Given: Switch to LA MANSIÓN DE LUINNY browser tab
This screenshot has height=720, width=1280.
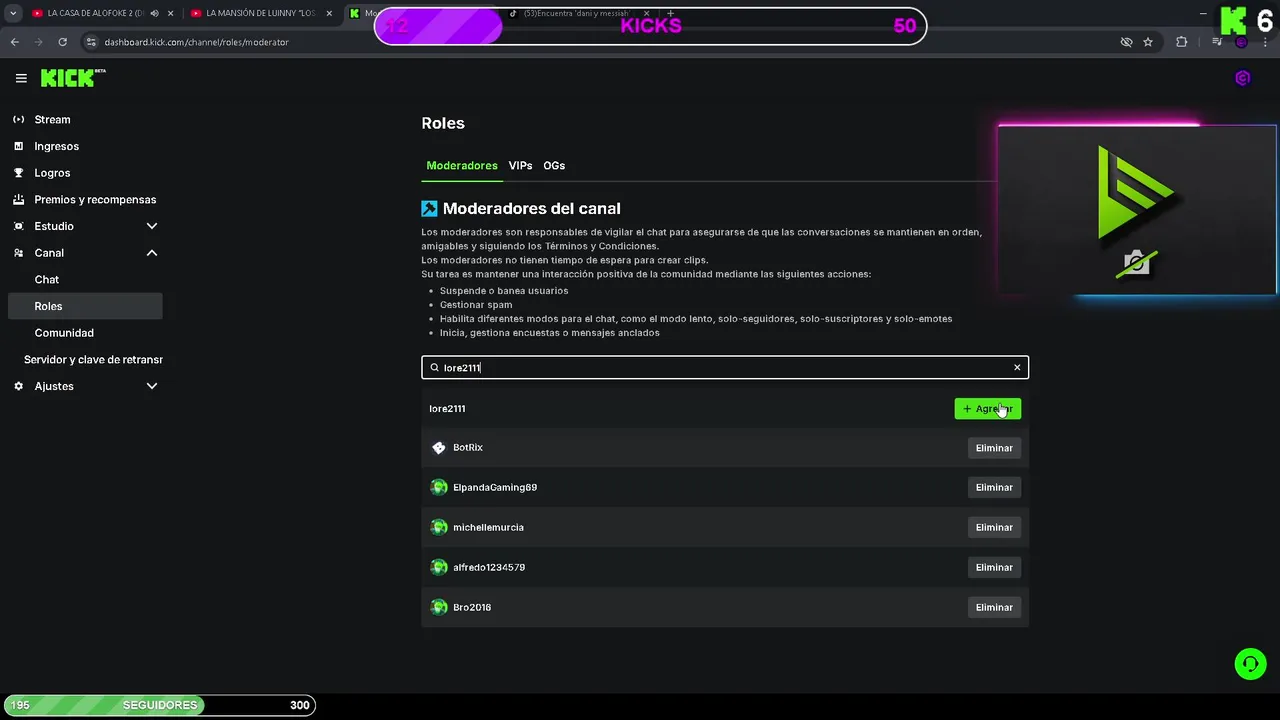Looking at the screenshot, I should tap(260, 14).
